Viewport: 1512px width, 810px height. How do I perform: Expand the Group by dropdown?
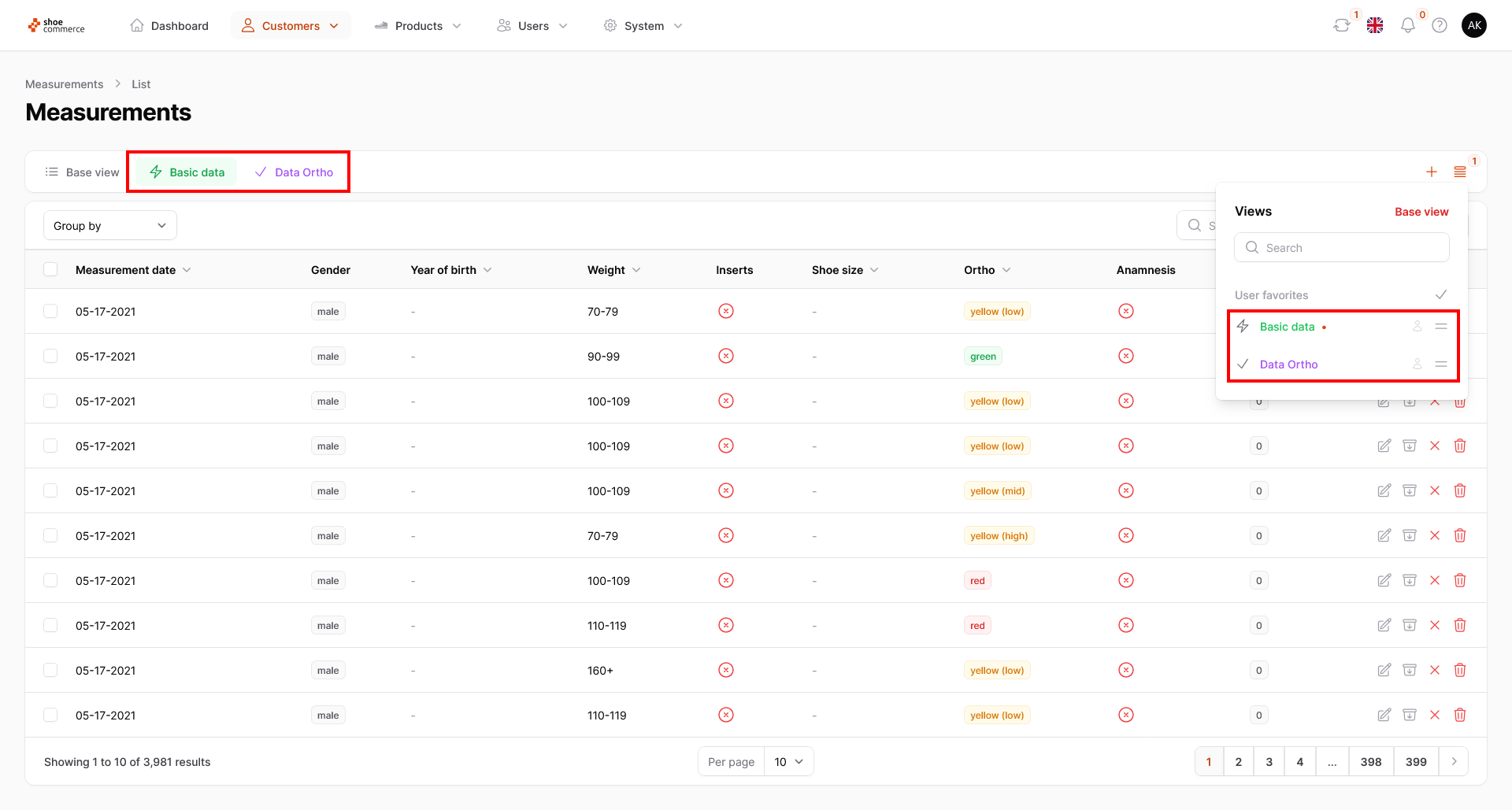[110, 226]
